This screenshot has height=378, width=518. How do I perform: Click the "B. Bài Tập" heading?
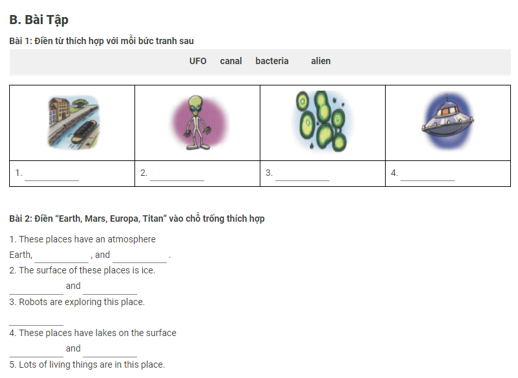tap(39, 20)
